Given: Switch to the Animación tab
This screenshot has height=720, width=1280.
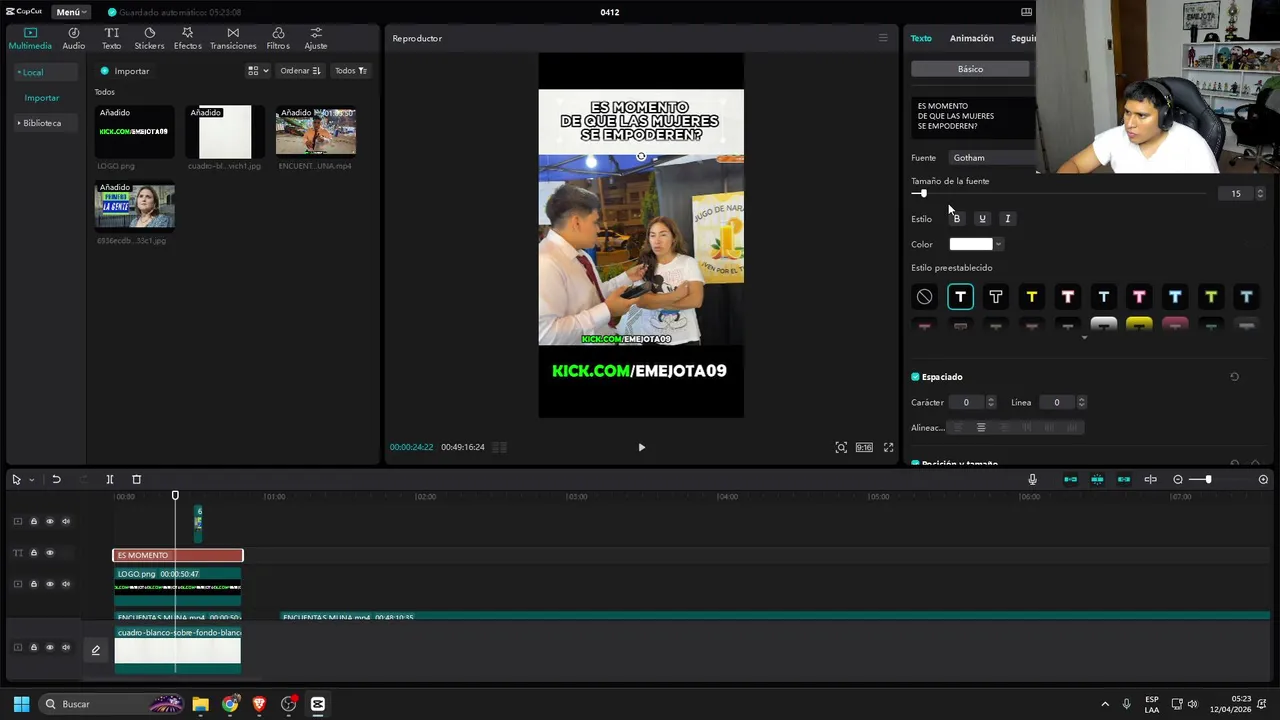Looking at the screenshot, I should coord(971,38).
